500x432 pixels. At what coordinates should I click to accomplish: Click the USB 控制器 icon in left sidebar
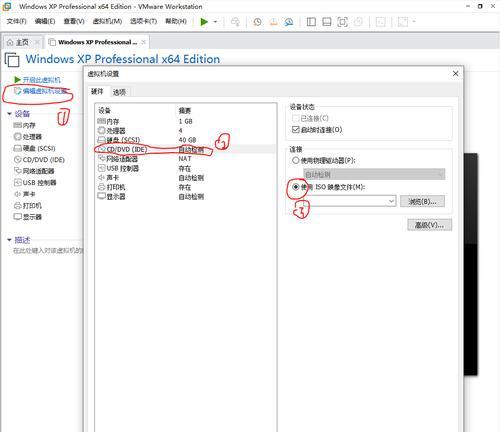click(17, 182)
